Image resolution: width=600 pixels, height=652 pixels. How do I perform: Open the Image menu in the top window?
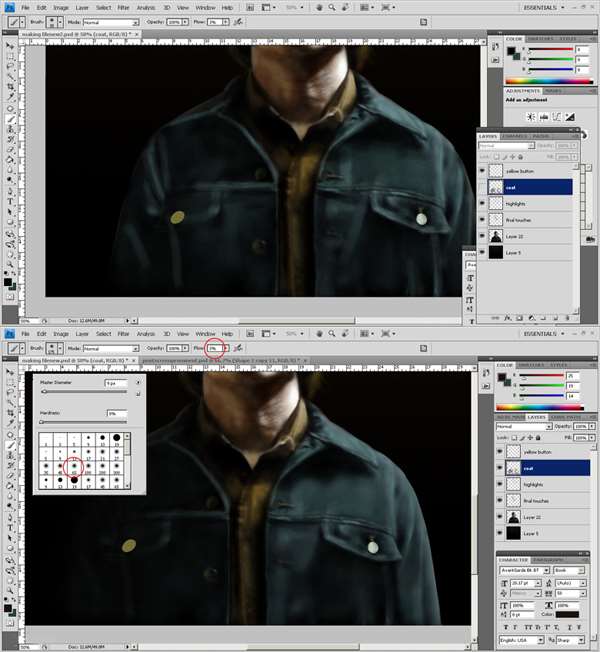(61, 7)
